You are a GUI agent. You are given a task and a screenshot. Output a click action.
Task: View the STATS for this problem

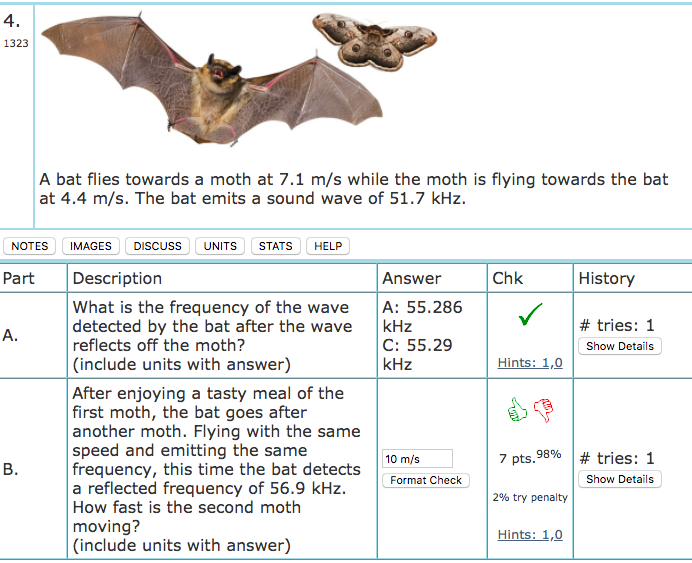[275, 246]
